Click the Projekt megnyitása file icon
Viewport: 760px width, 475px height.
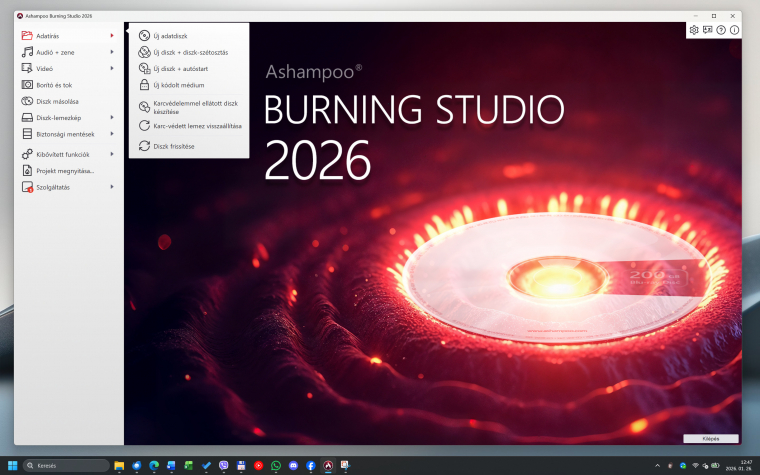tap(28, 170)
